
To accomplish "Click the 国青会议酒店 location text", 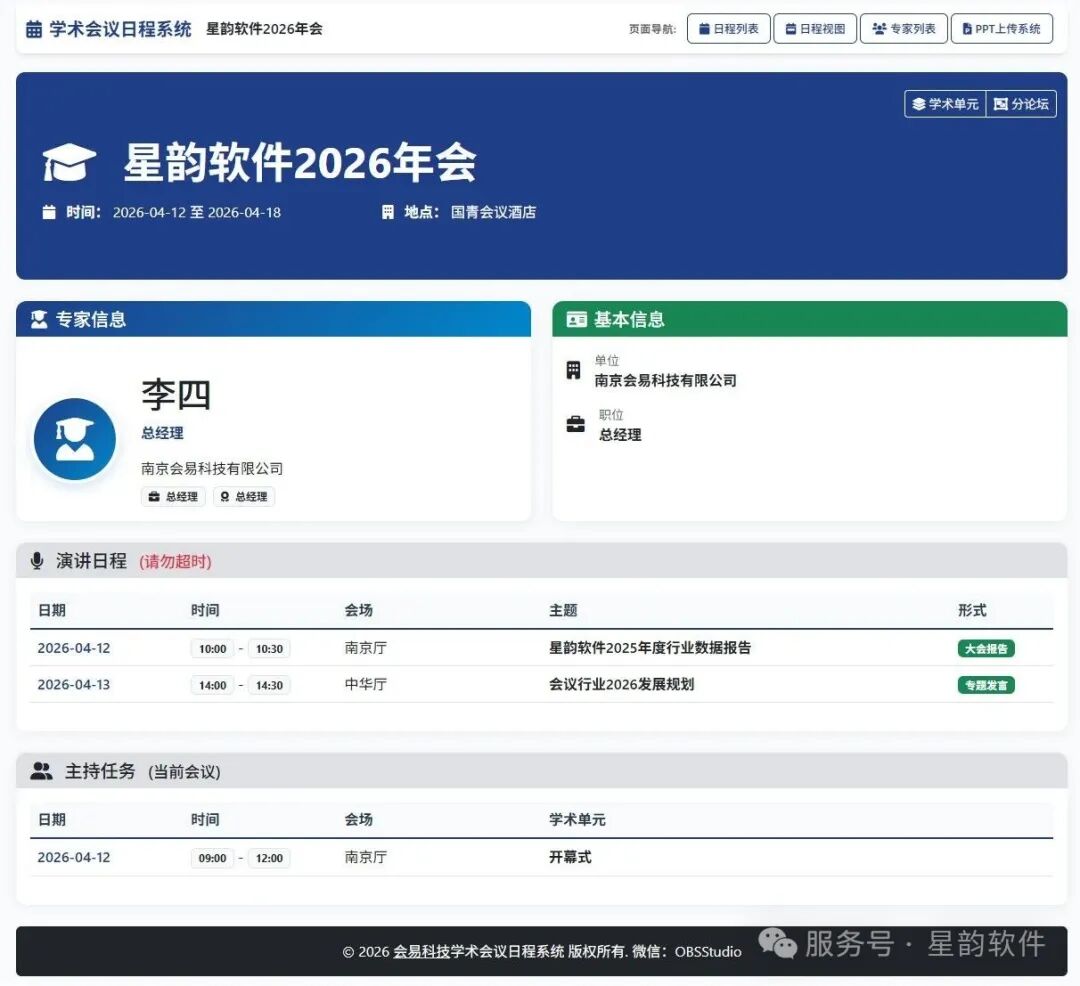I will tap(493, 212).
